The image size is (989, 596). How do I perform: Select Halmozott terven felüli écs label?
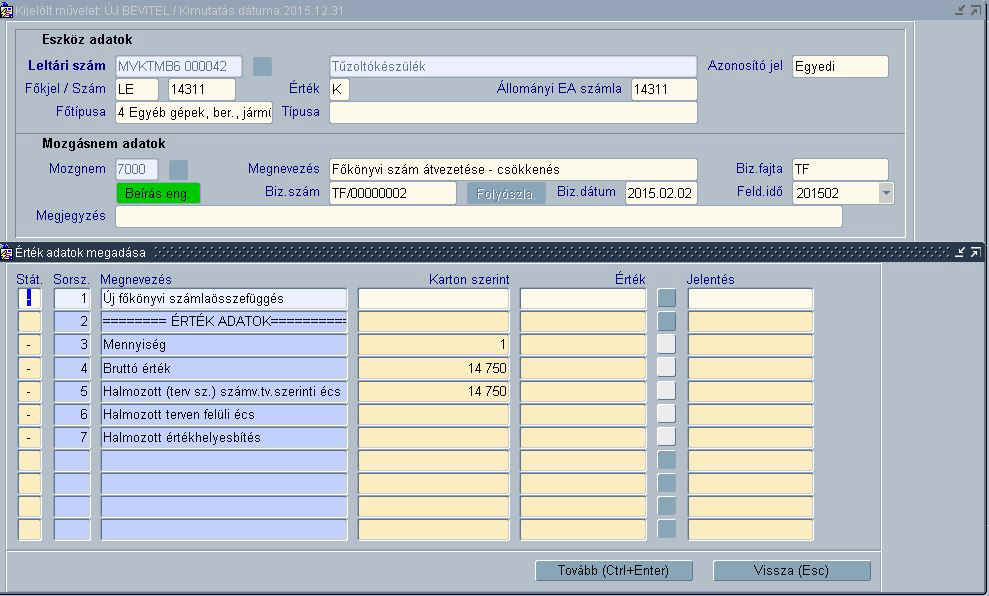click(x=224, y=414)
